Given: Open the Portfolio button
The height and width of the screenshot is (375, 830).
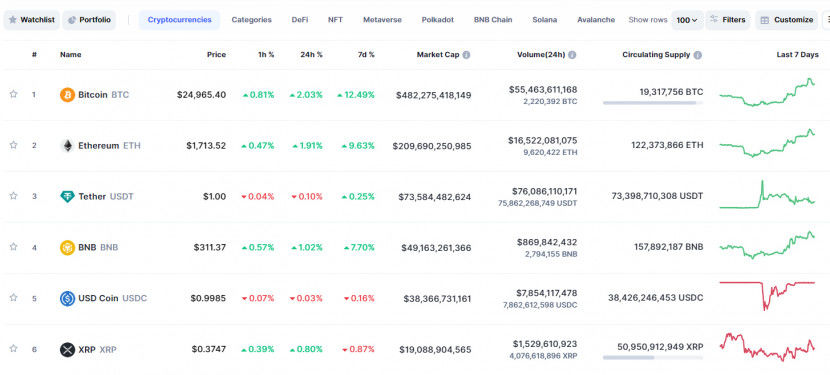Looking at the screenshot, I should pos(89,20).
